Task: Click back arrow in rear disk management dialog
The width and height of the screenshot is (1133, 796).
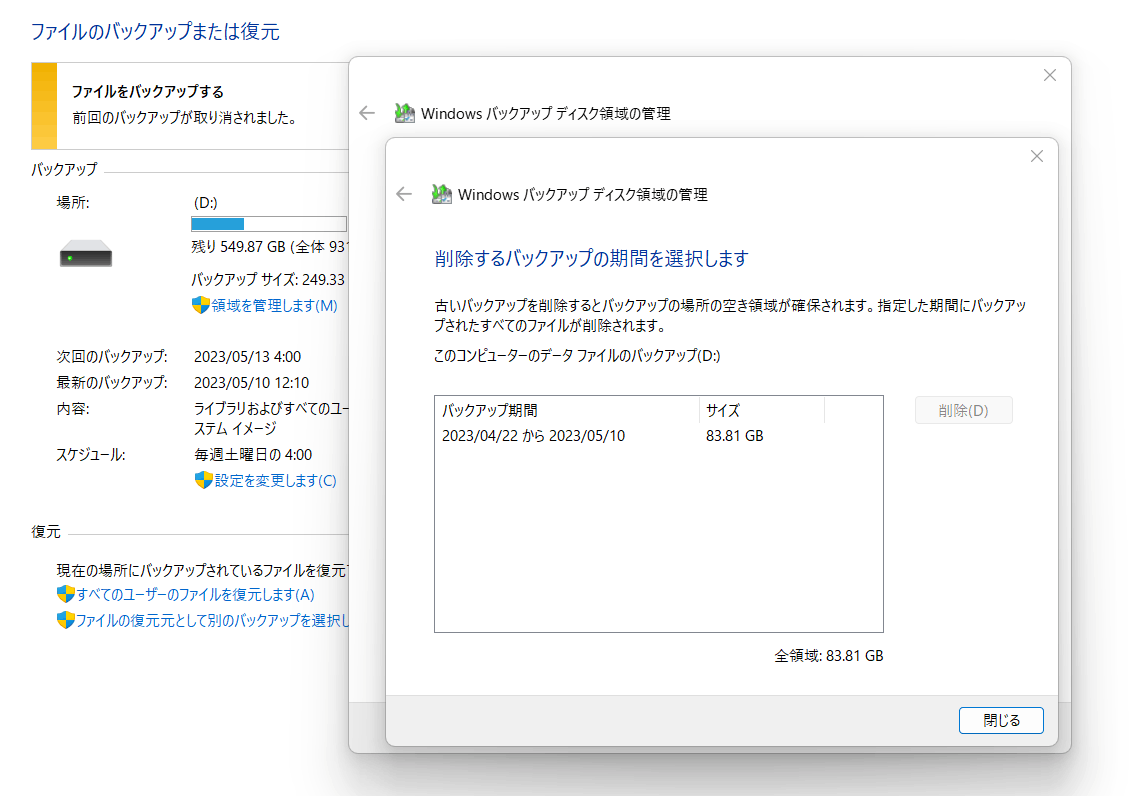Action: click(x=367, y=113)
